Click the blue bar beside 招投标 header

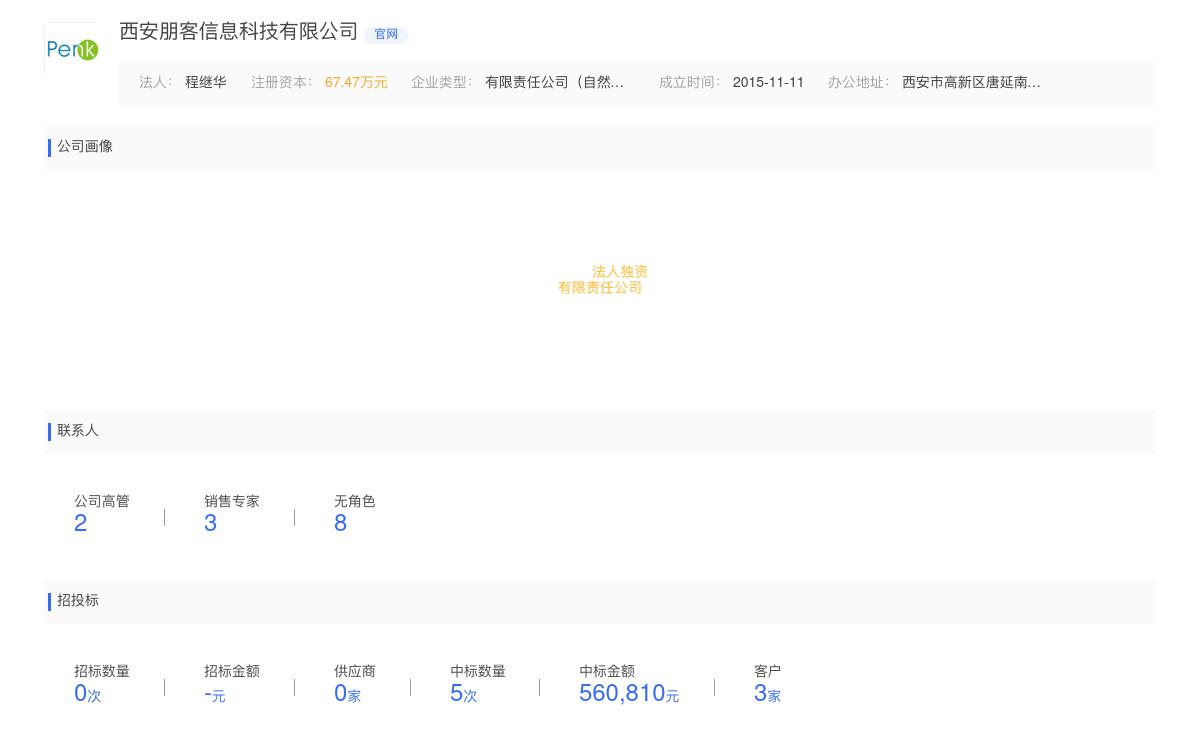tap(50, 601)
